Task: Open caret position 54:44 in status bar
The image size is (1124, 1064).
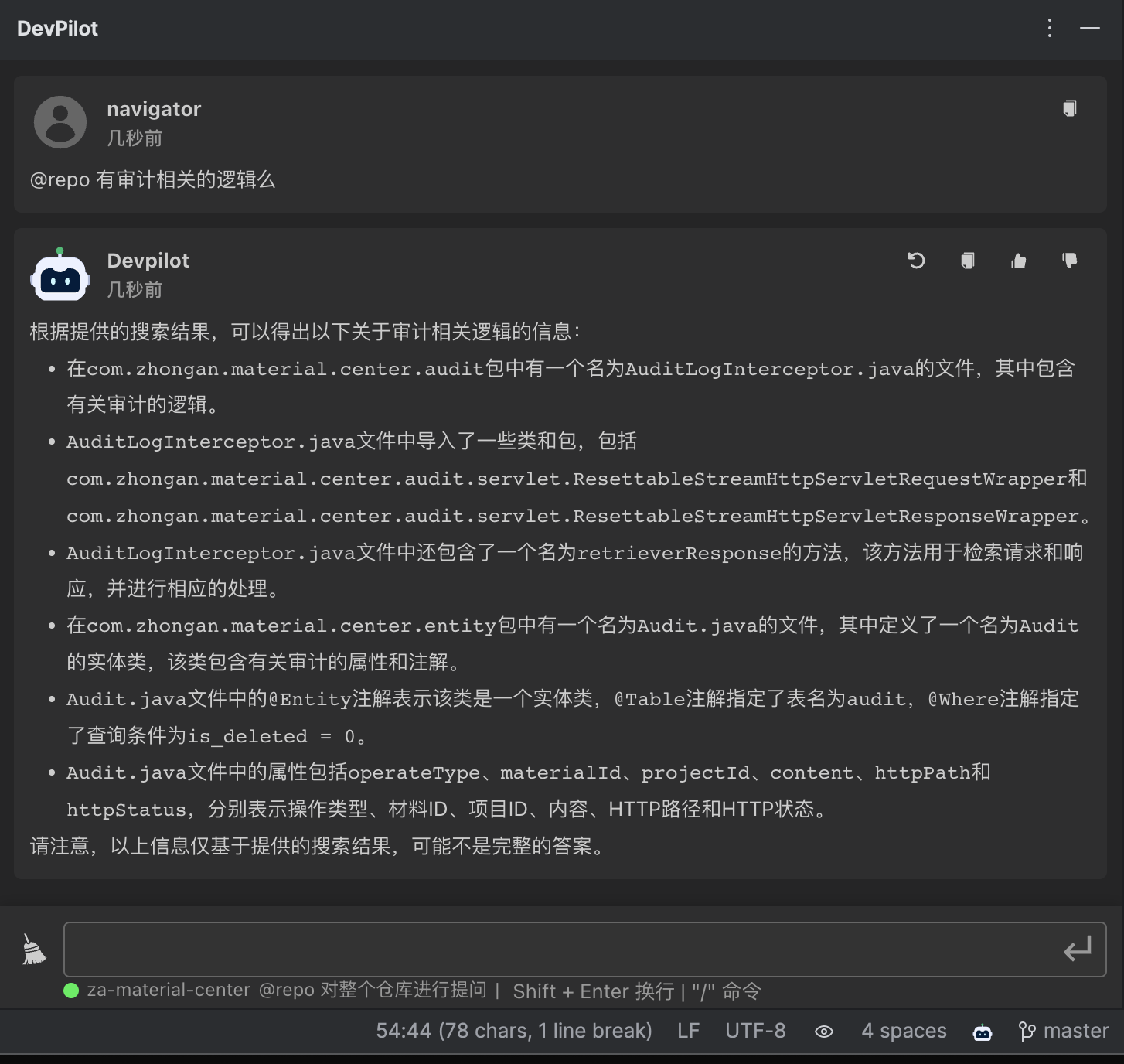Action: 514,1031
